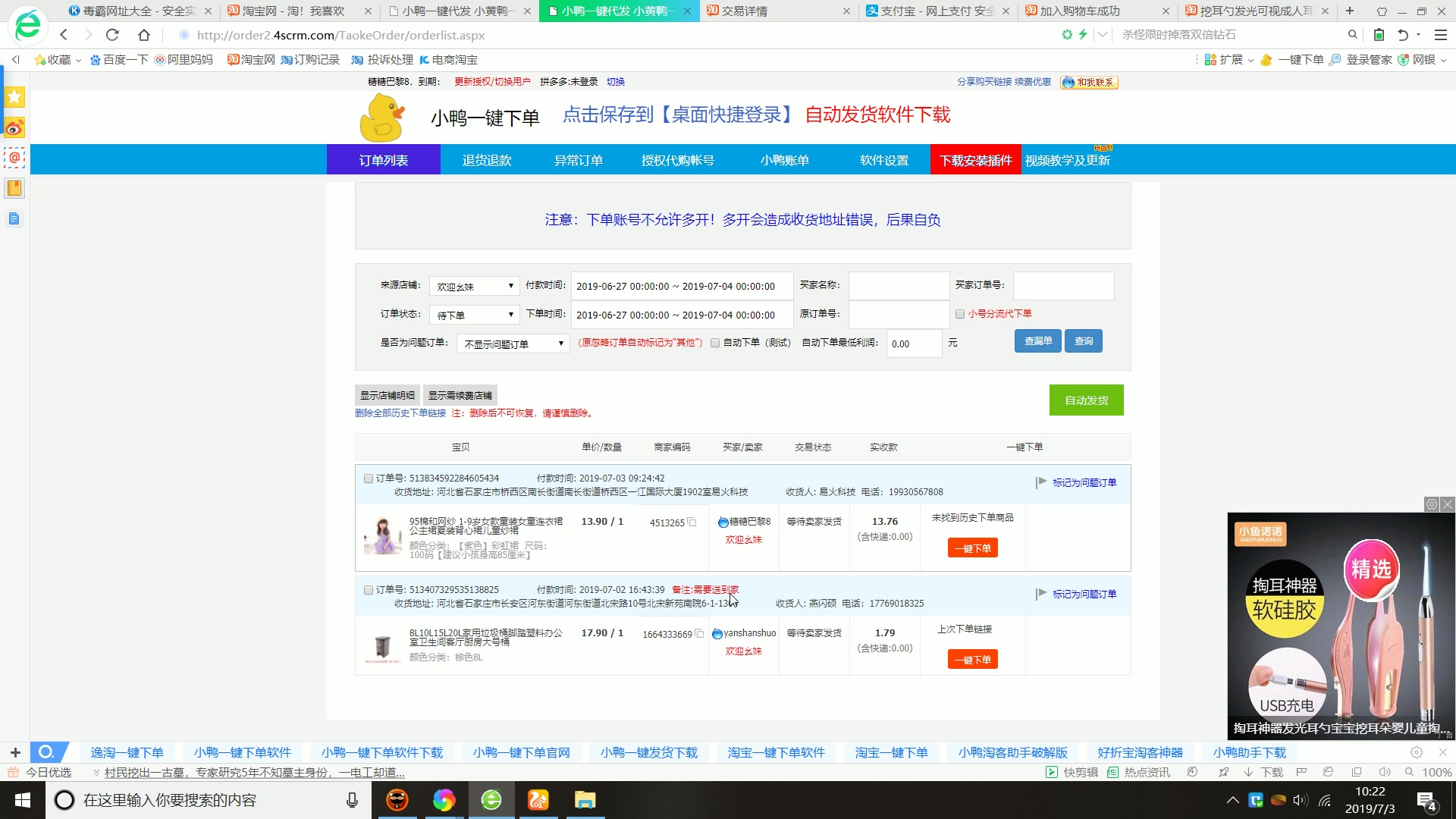Image resolution: width=1456 pixels, height=819 pixels.
Task: Open the 是否为问题订单 dropdown
Action: (x=513, y=344)
